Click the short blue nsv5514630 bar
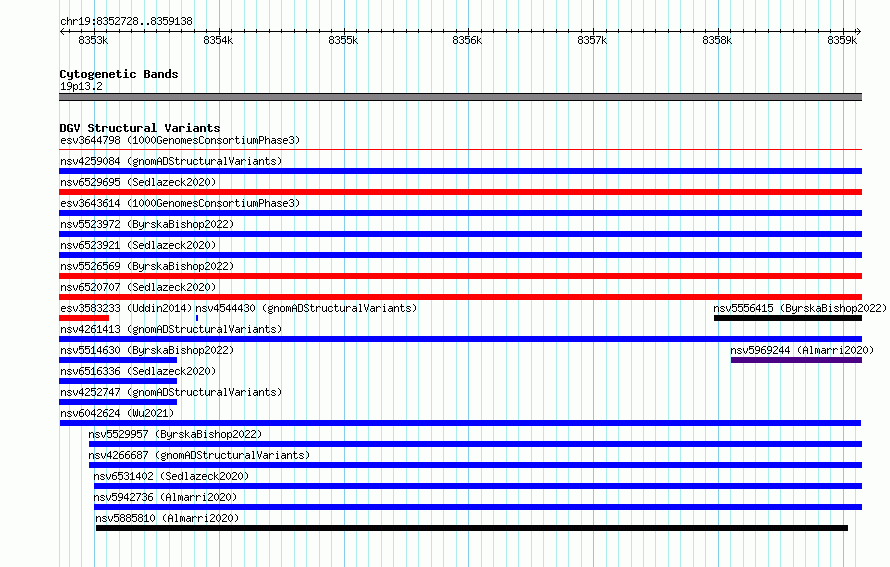Image resolution: width=890 pixels, height=567 pixels. tap(118, 360)
